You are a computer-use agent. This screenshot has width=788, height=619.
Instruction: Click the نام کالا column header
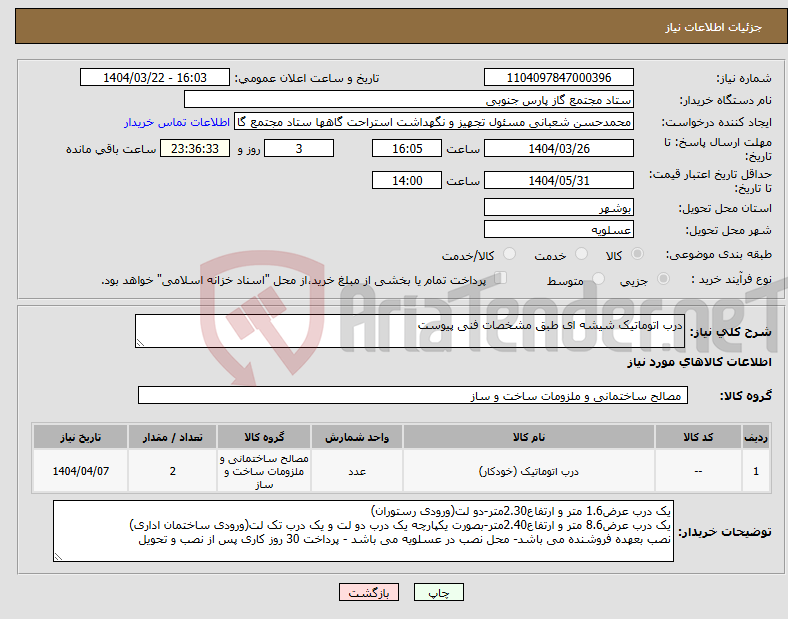click(x=529, y=437)
